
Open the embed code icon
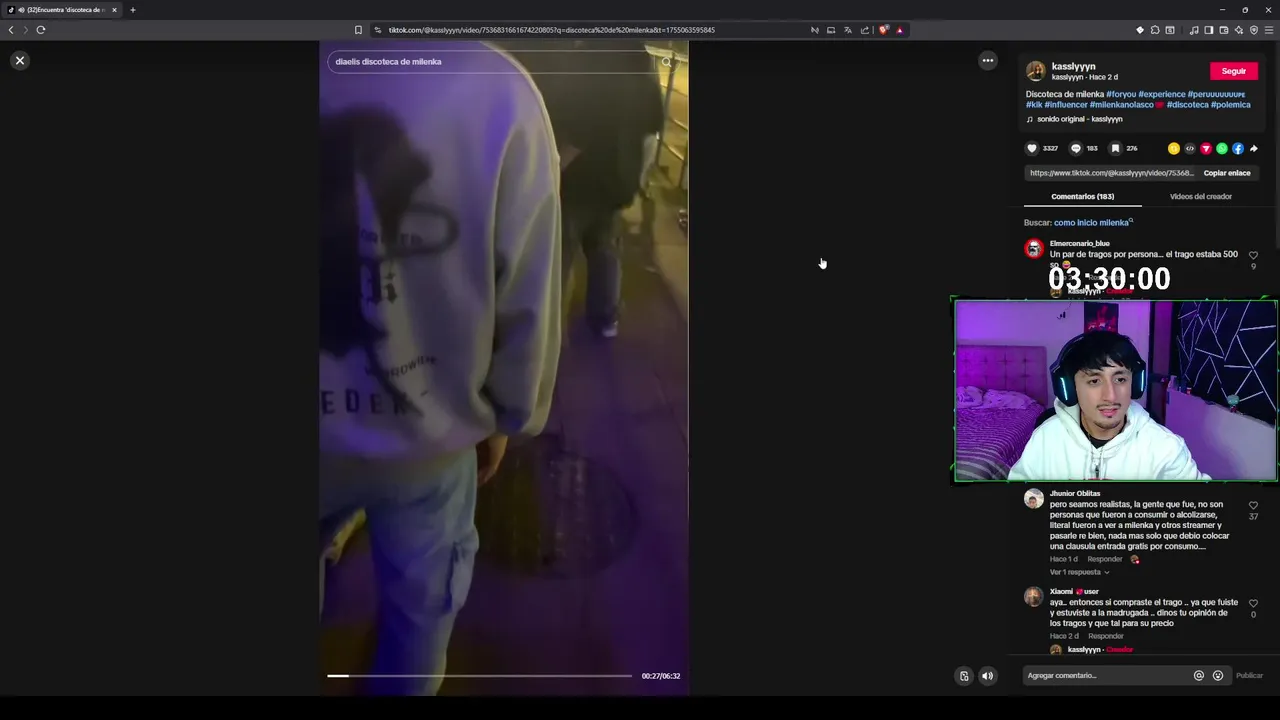coord(1190,149)
